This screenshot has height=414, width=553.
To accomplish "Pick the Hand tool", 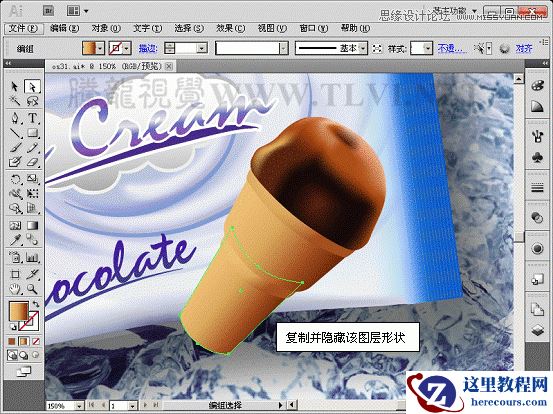I will click(15, 289).
